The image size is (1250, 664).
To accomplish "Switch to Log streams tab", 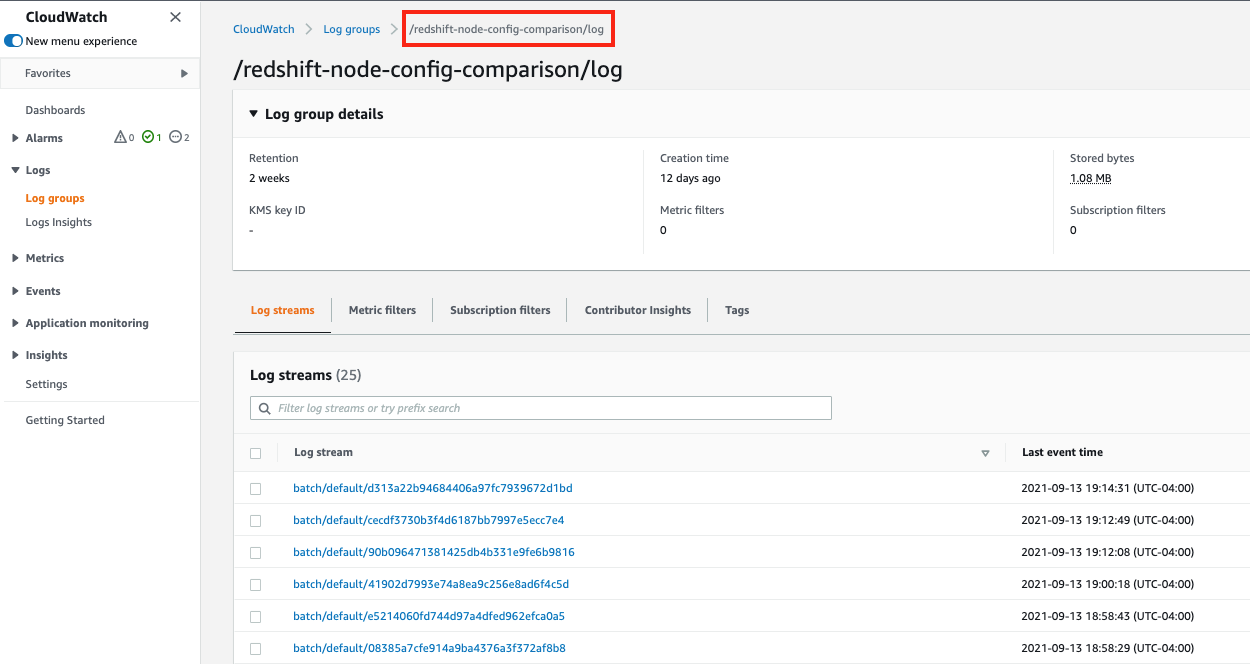I will [282, 310].
